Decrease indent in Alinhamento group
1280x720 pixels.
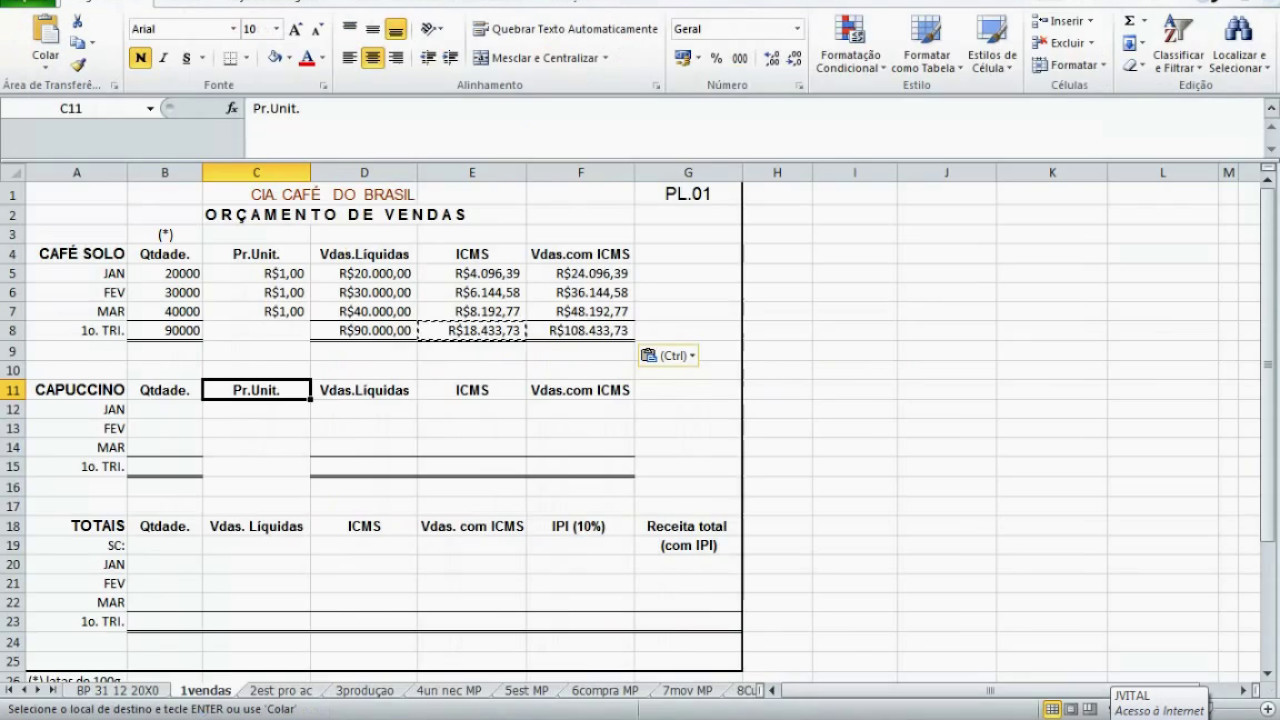[x=427, y=58]
